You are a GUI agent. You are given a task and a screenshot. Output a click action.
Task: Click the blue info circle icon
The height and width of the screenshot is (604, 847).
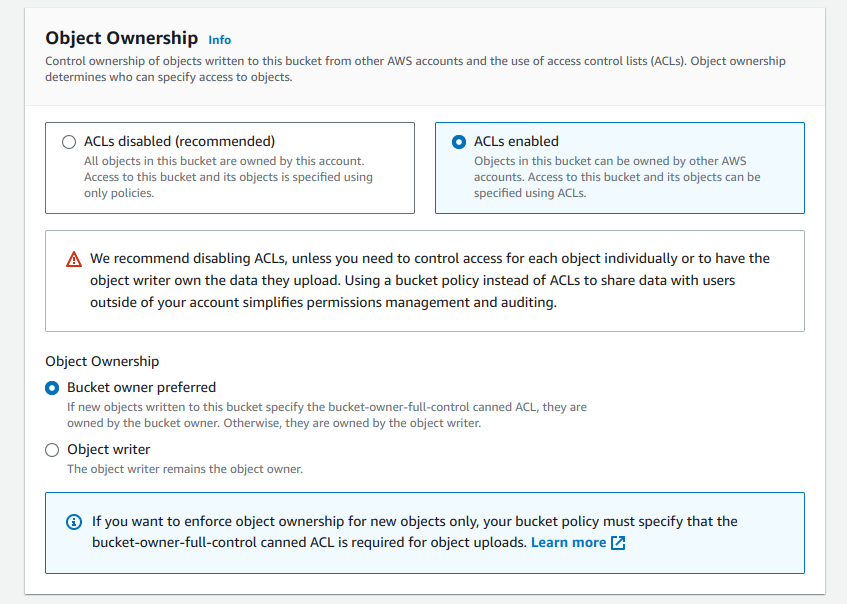pos(73,522)
